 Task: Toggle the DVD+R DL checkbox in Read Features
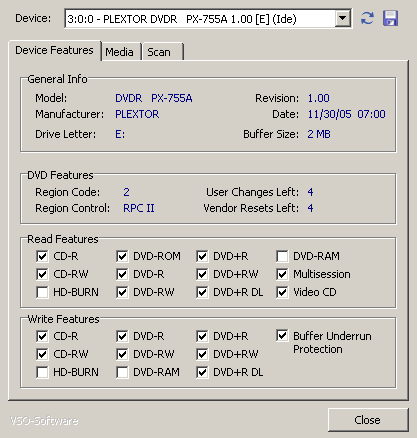tap(202, 292)
